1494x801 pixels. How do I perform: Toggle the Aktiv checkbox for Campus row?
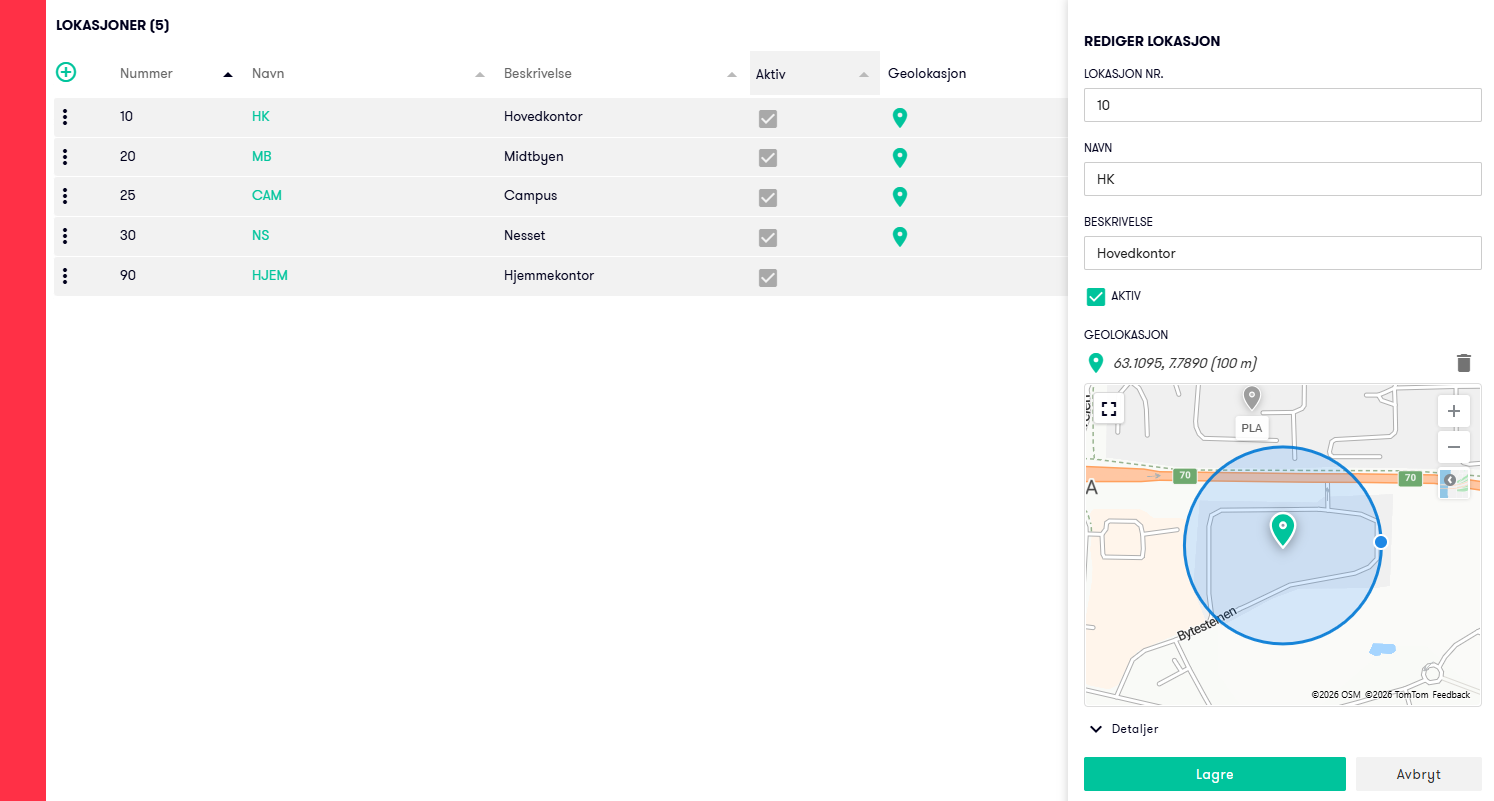(x=768, y=198)
